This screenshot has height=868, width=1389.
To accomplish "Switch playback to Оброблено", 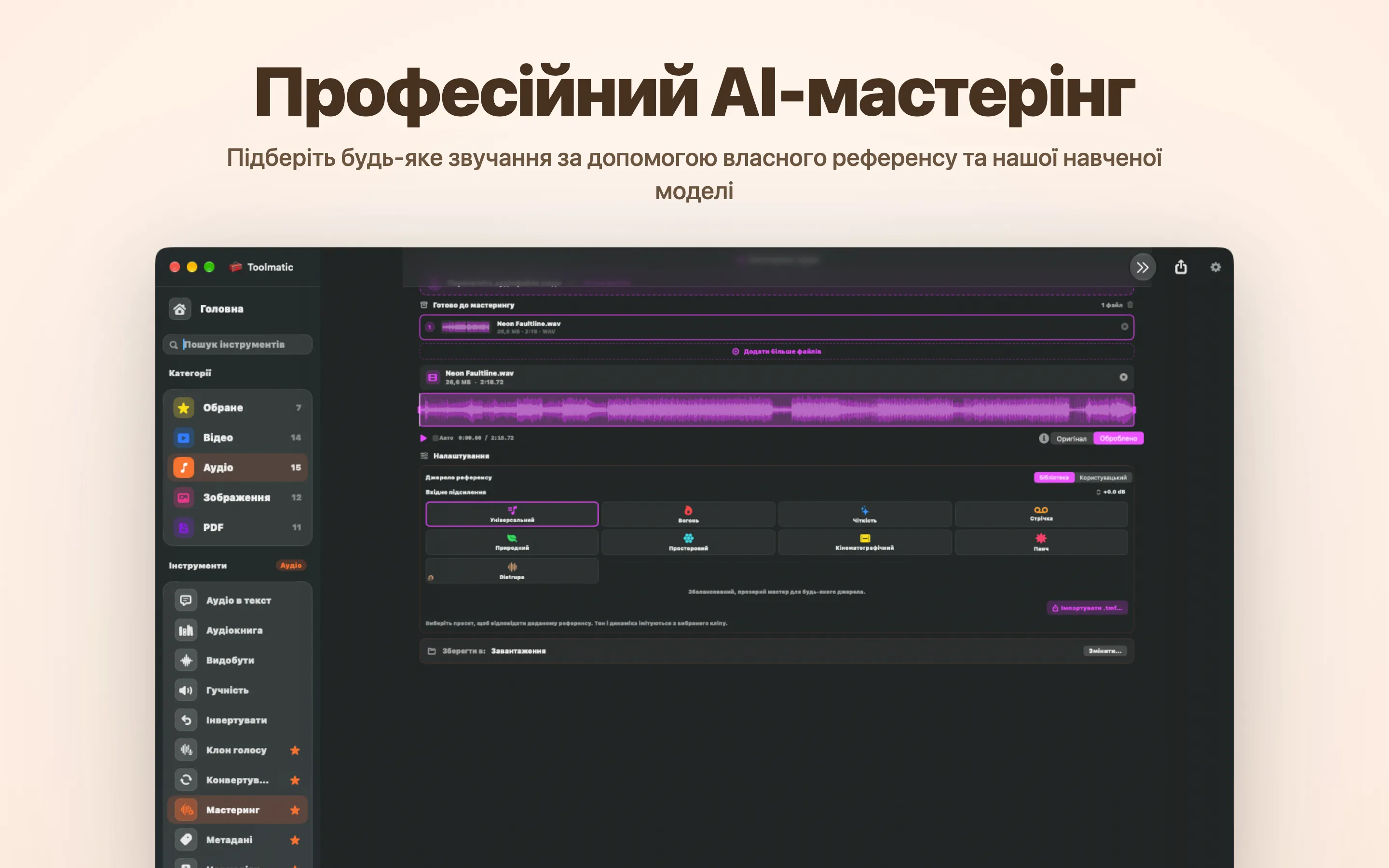I will tap(1118, 439).
